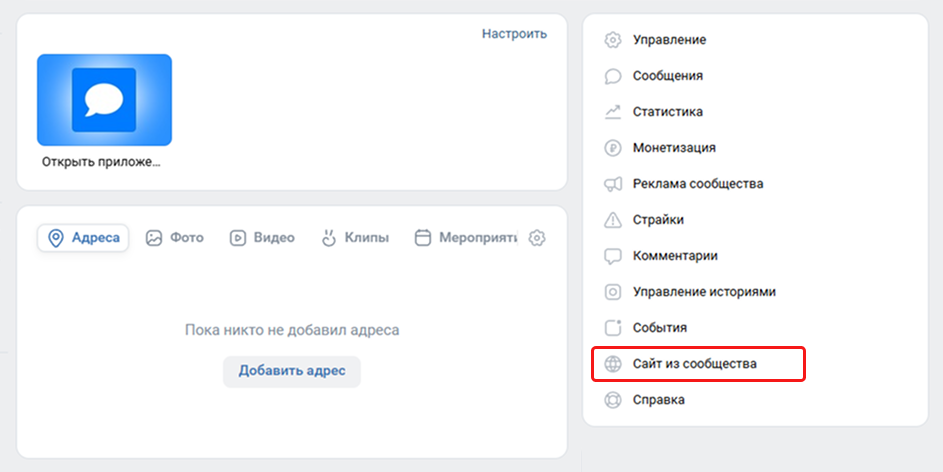Open tab settings gear next to Мероприятия
This screenshot has height=472, width=943.
pos(537,238)
